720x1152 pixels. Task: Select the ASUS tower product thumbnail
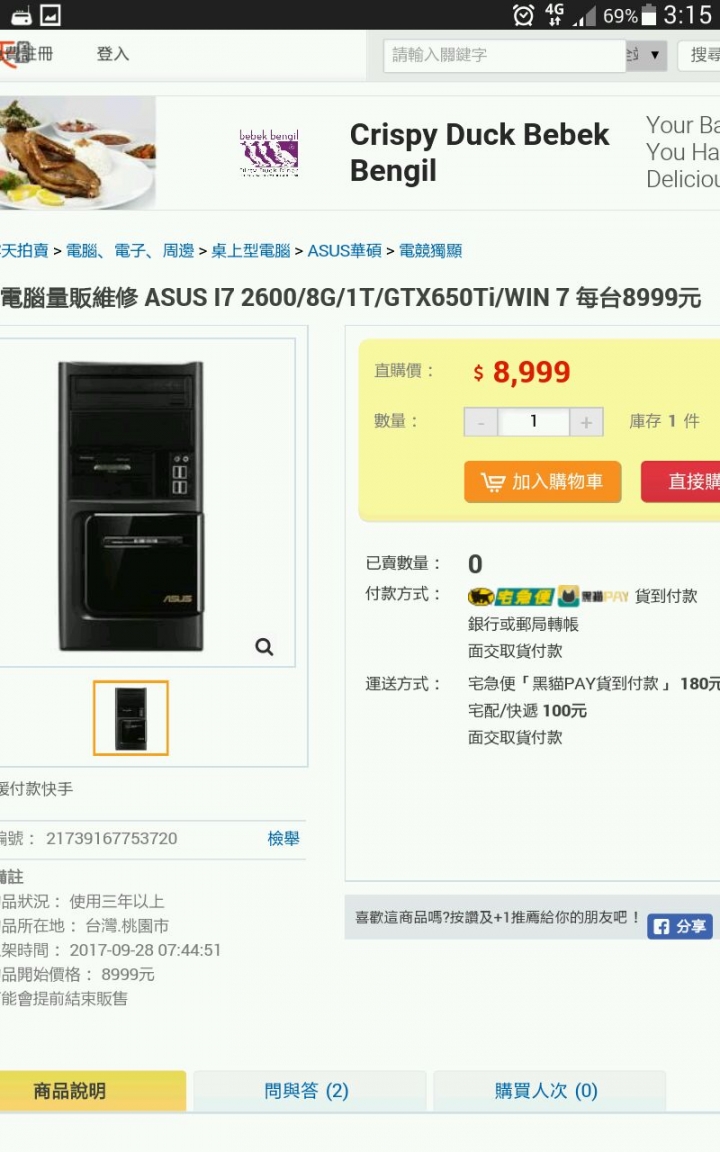point(131,718)
